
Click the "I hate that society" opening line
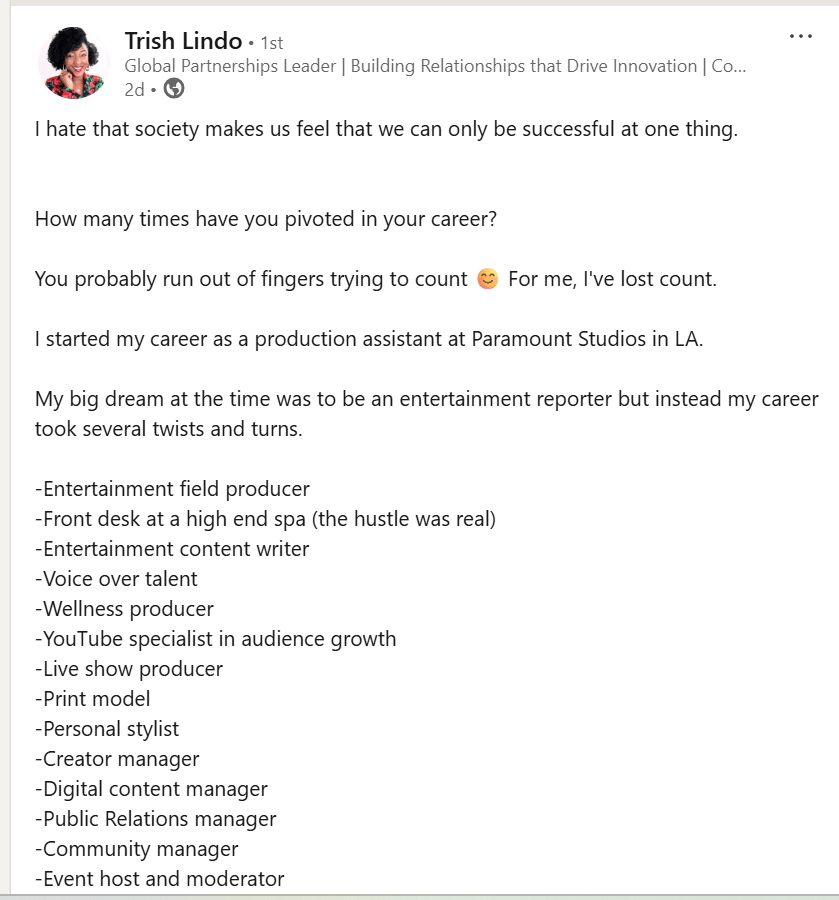tap(386, 129)
